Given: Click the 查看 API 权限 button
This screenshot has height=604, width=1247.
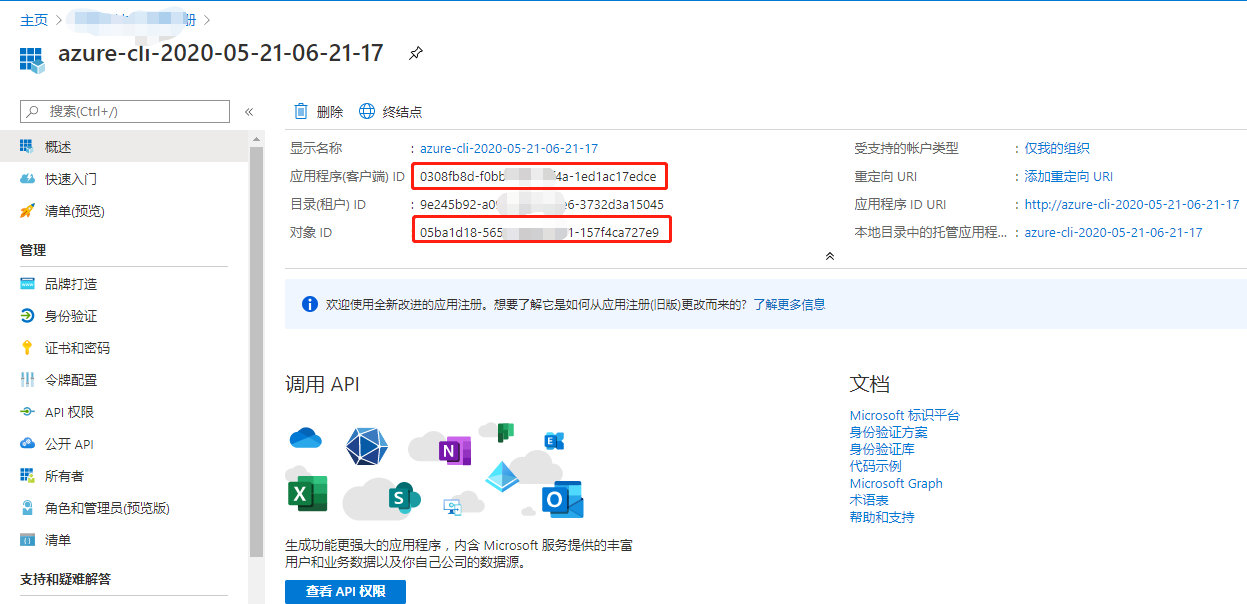Looking at the screenshot, I should point(345,591).
